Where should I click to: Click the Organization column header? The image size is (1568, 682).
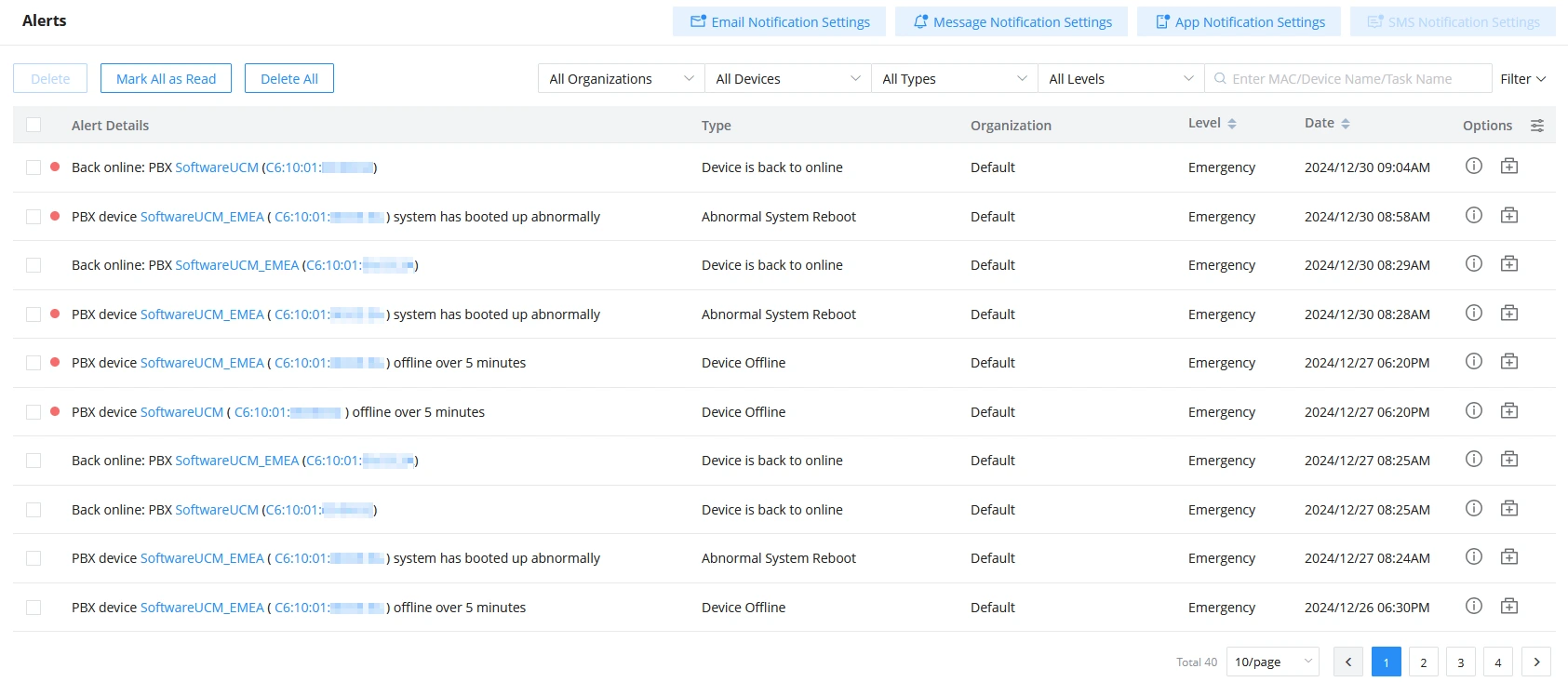point(1011,126)
